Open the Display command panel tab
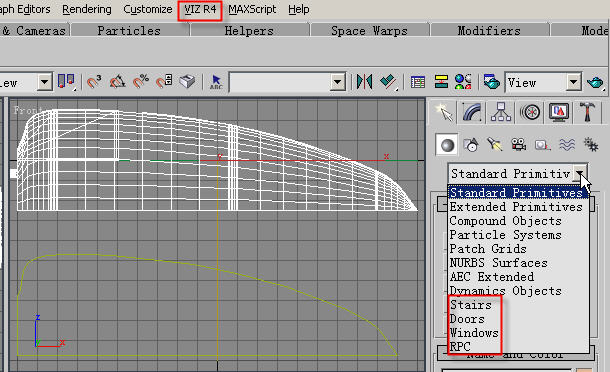 559,112
